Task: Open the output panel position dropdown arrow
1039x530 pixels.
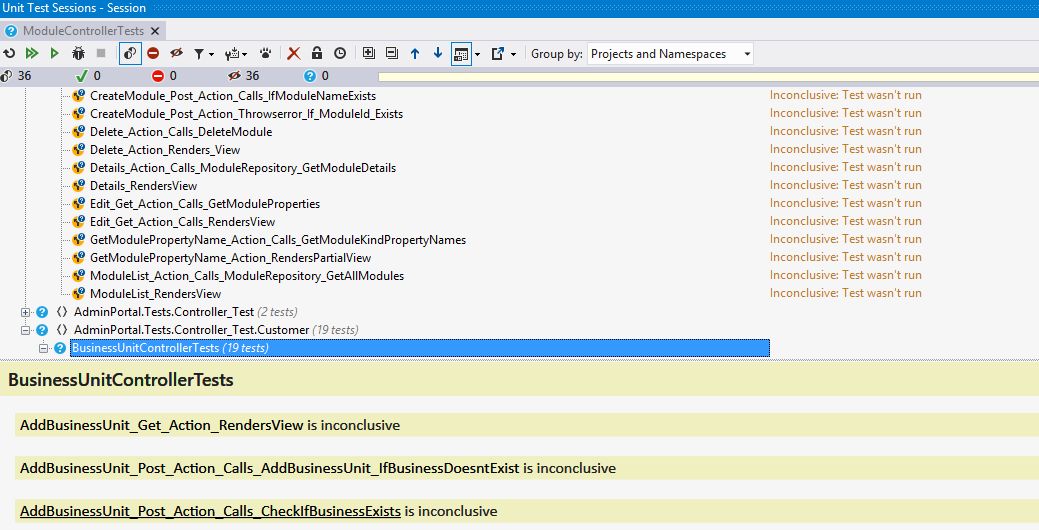Action: pyautogui.click(x=477, y=54)
